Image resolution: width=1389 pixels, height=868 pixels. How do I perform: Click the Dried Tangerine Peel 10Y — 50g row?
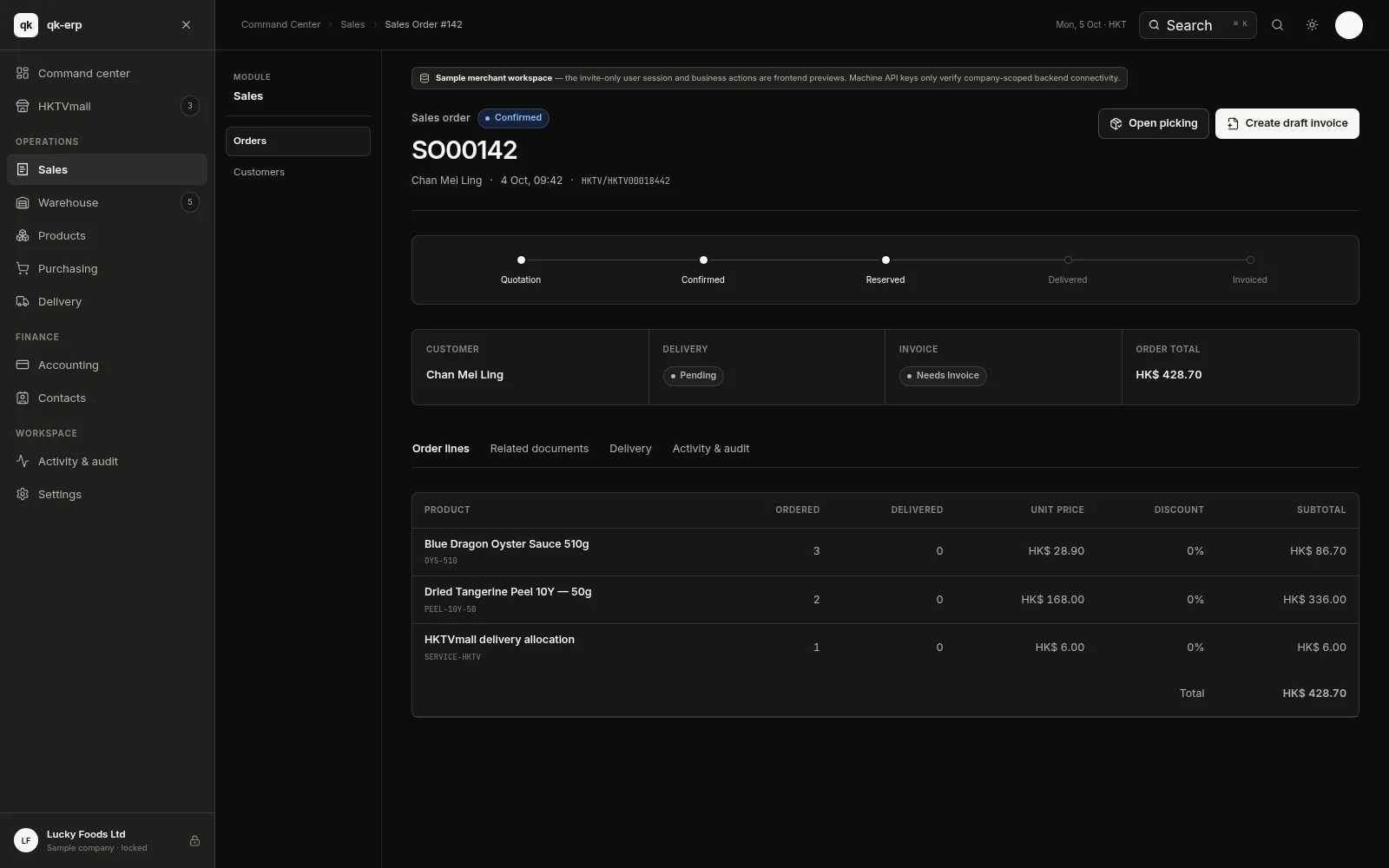coord(885,600)
